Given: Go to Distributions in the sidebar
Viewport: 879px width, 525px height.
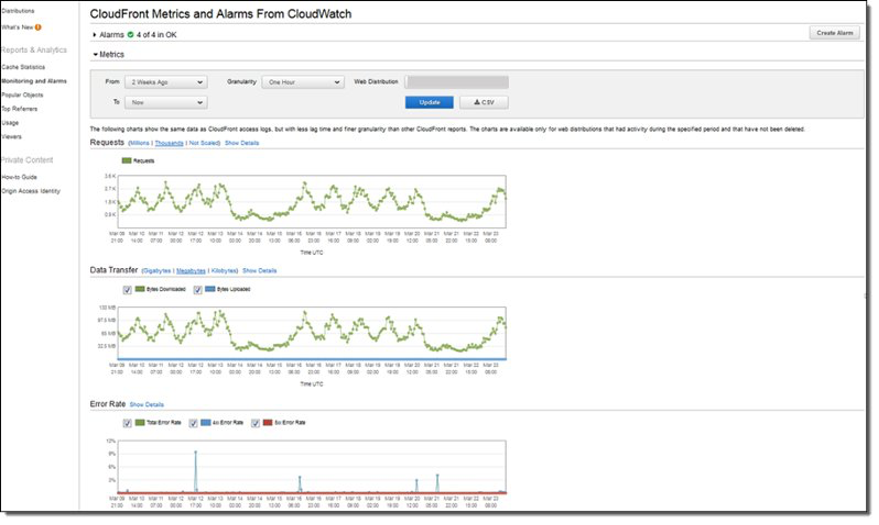Looking at the screenshot, I should pyautogui.click(x=17, y=11).
